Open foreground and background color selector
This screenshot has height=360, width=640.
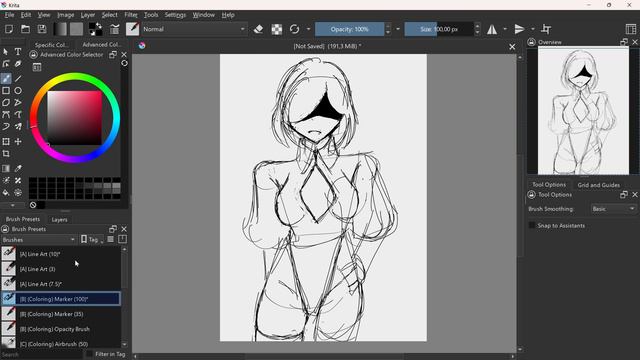pos(96,29)
